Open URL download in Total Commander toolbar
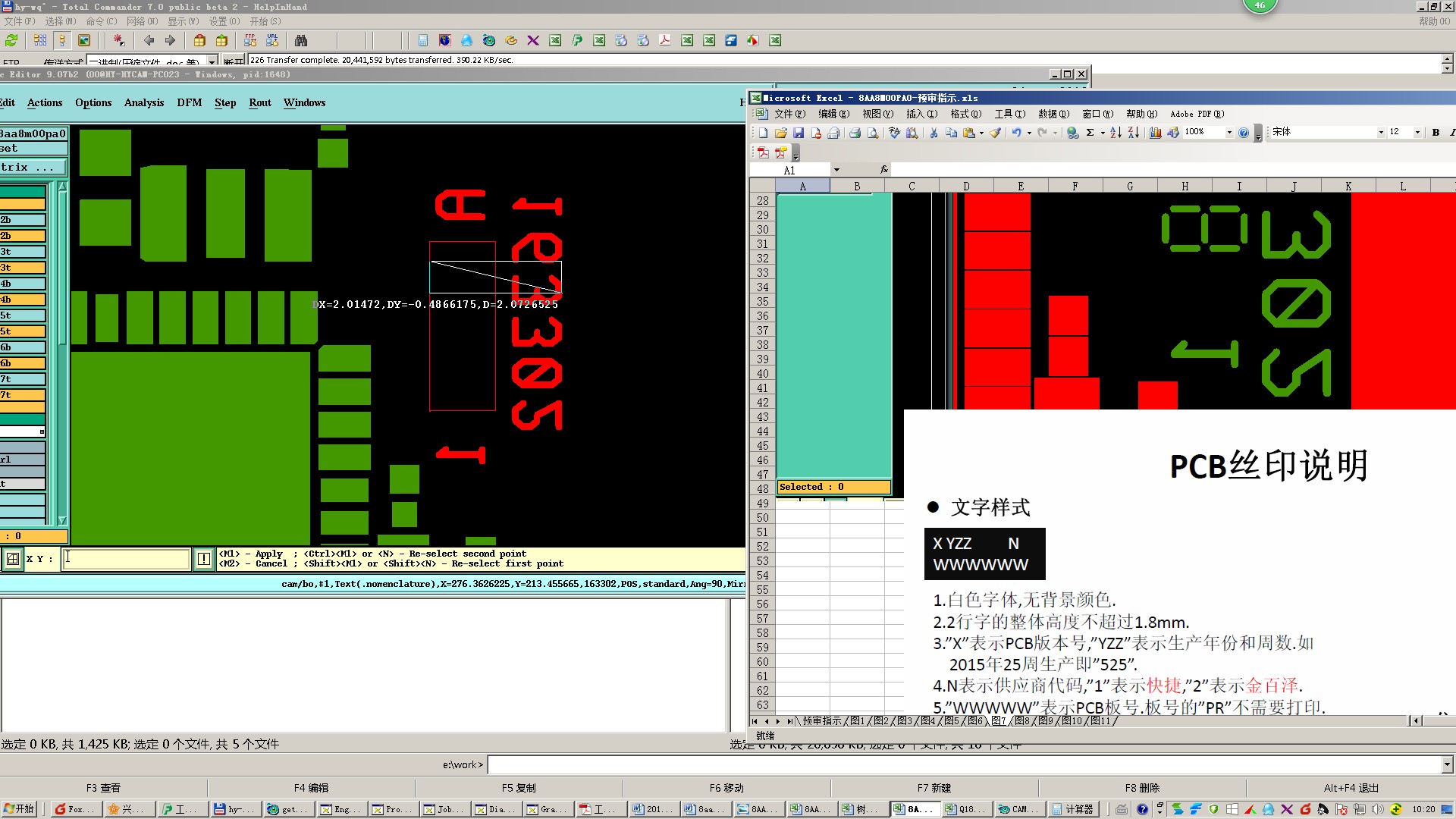1456x819 pixels. tap(272, 40)
